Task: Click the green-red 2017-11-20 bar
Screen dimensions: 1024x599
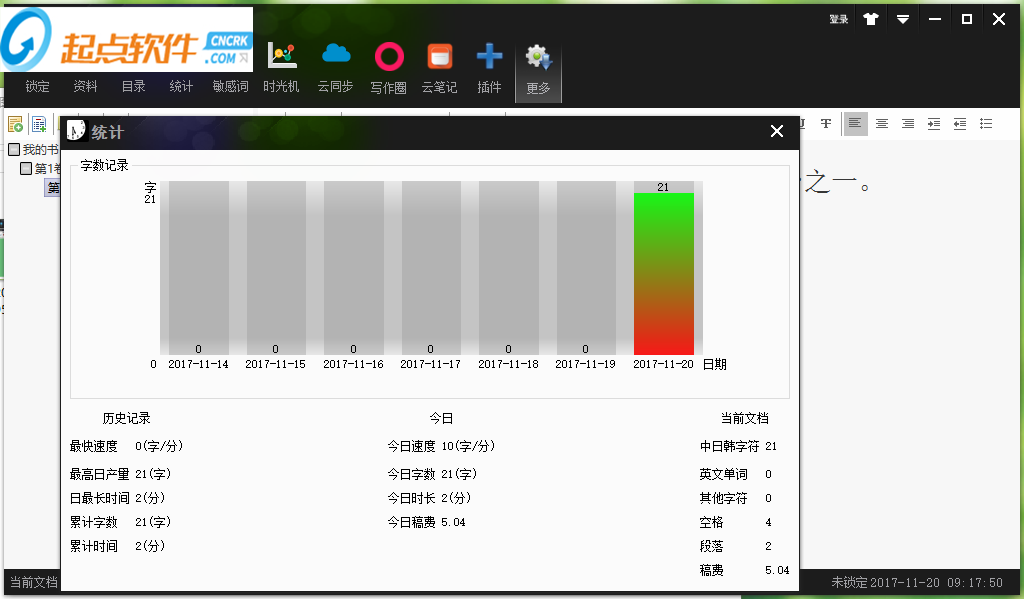Action: [663, 273]
